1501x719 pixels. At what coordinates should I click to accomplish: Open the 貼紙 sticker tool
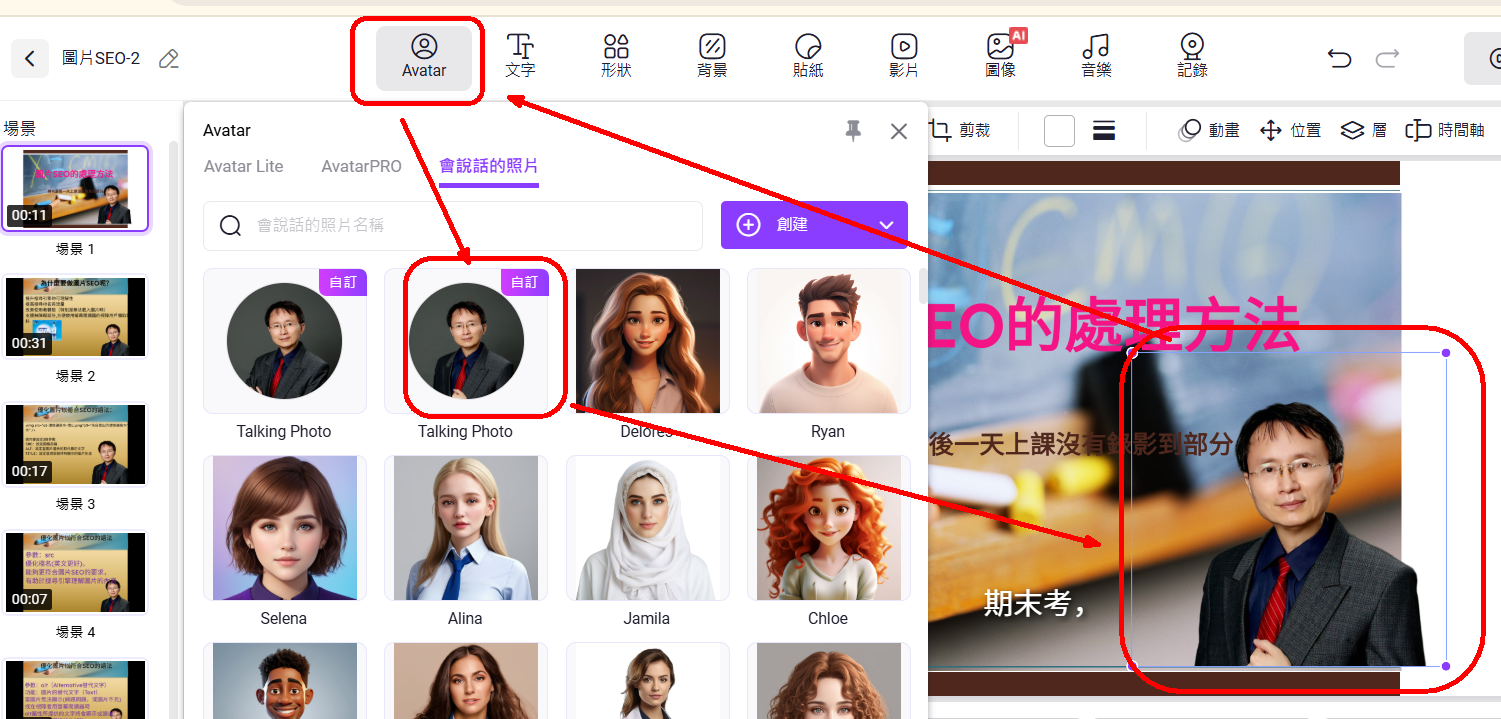click(x=808, y=56)
